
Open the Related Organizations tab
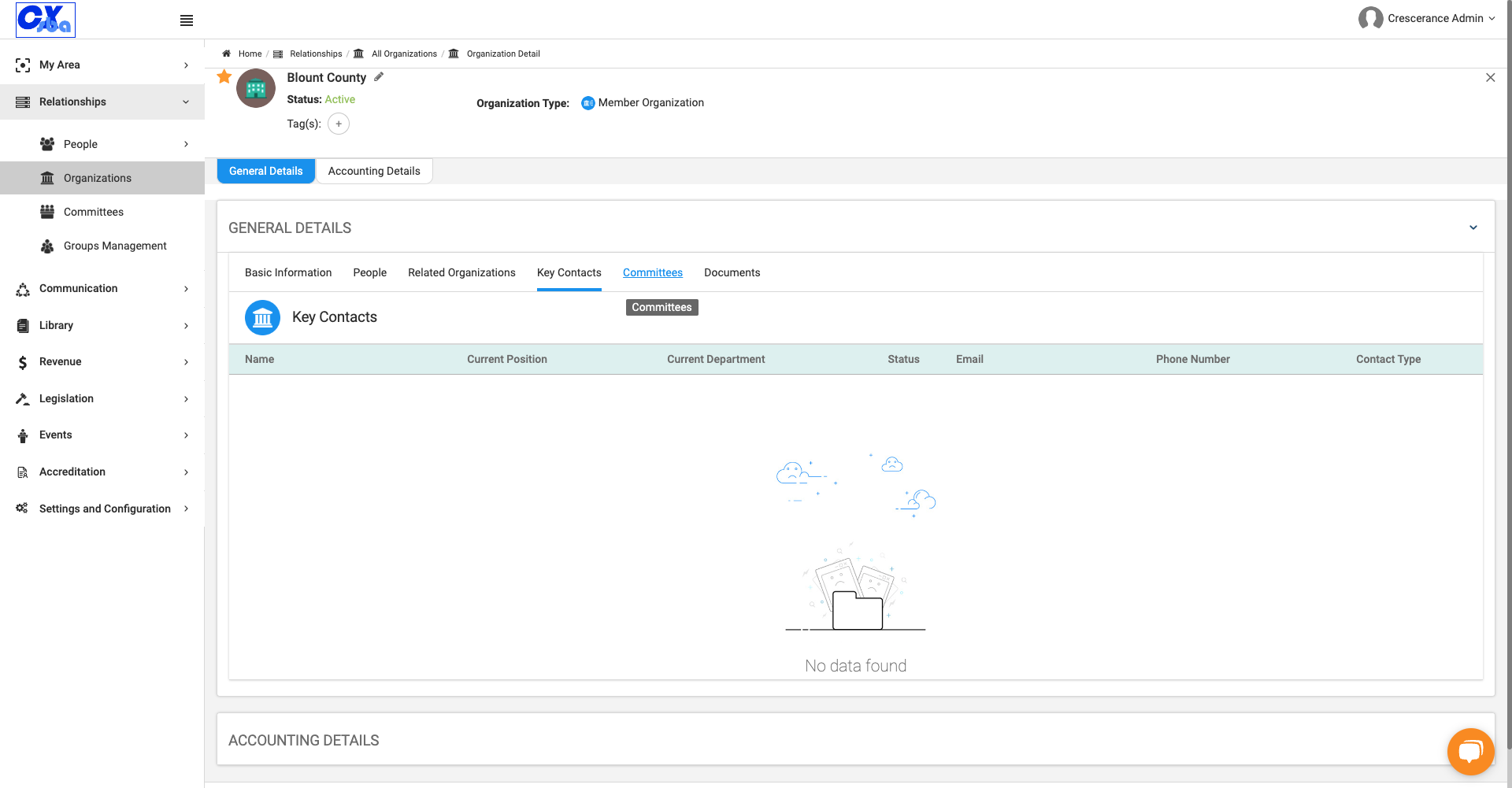click(461, 272)
